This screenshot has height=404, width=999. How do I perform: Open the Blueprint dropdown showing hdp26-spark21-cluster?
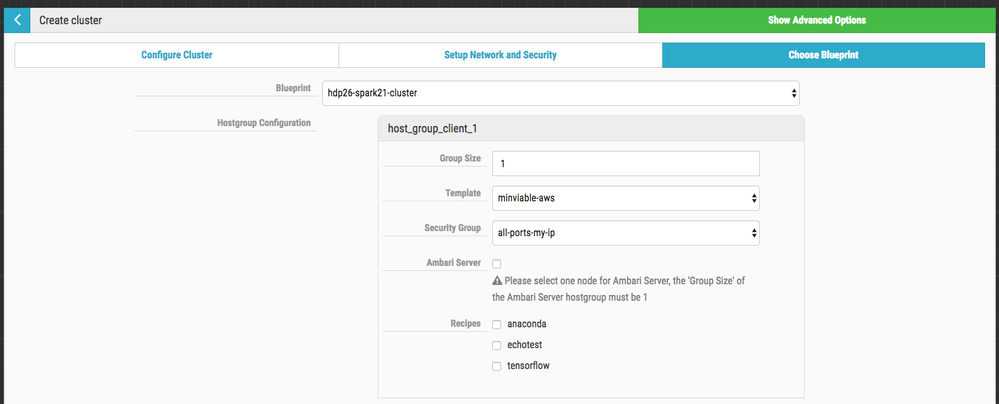click(560, 93)
